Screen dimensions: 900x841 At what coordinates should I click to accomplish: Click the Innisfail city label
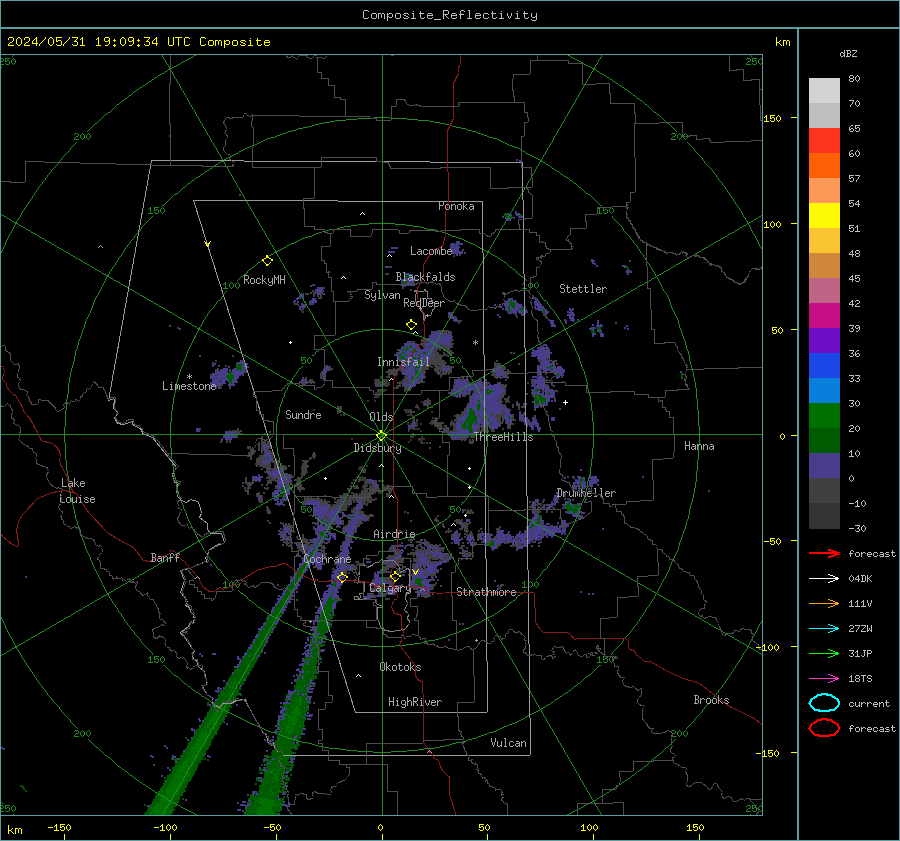point(403,362)
